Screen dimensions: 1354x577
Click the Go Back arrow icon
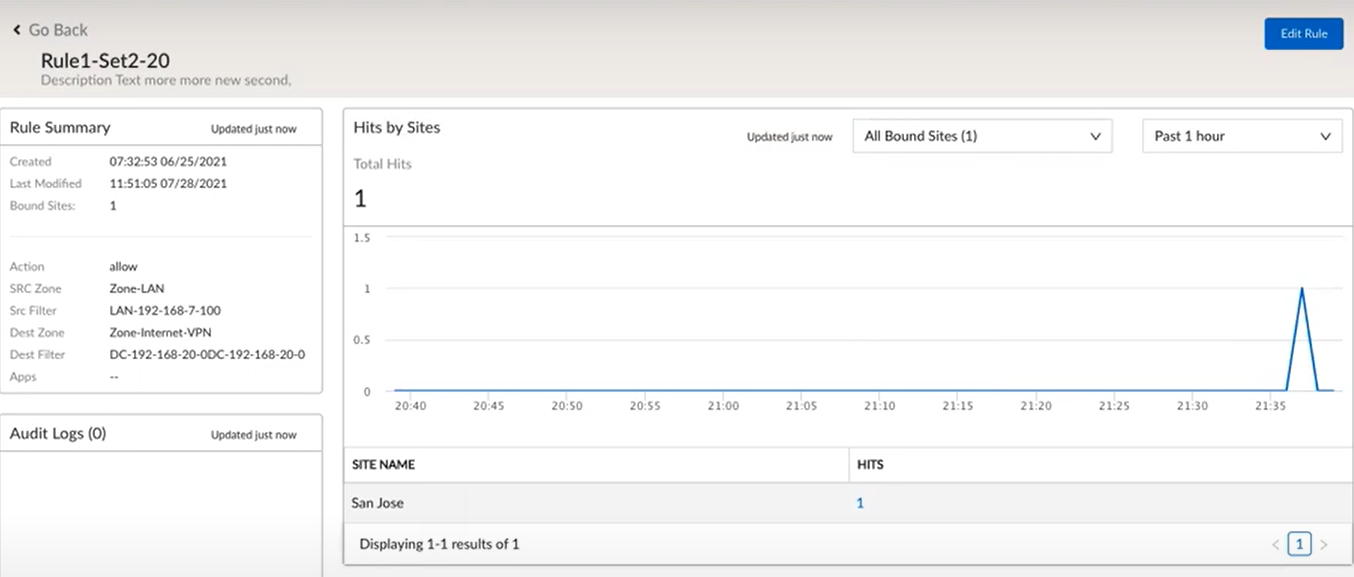pyautogui.click(x=17, y=30)
